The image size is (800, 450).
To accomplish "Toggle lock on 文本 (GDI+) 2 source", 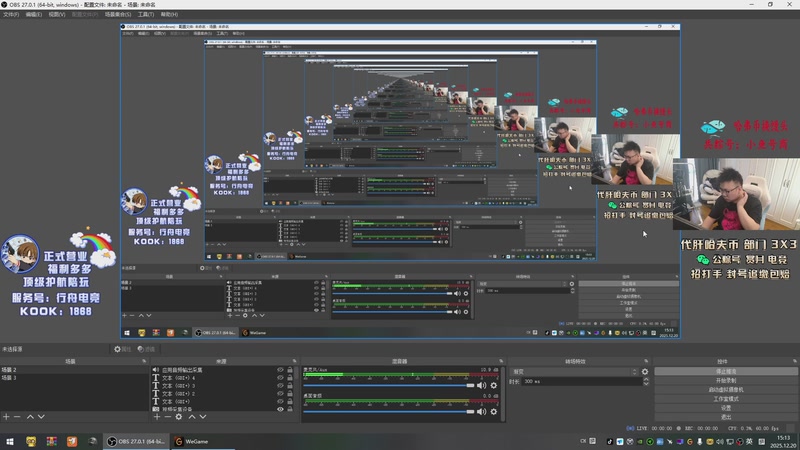I will tap(290, 393).
